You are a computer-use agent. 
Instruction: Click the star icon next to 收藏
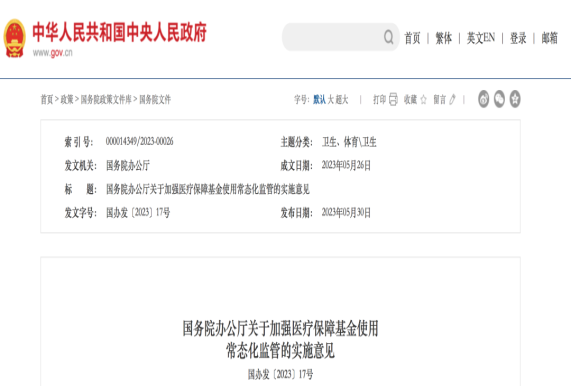point(424,99)
